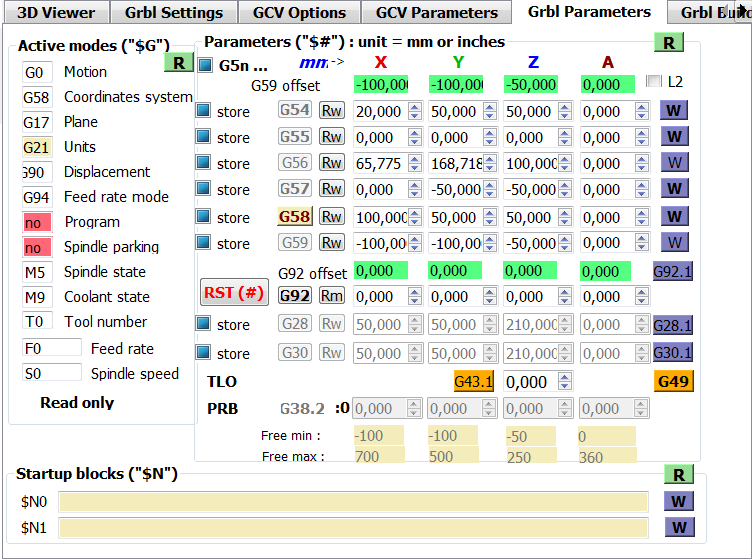Click the Rw button in G54 row
Viewport: 752px width, 560px height.
click(332, 111)
